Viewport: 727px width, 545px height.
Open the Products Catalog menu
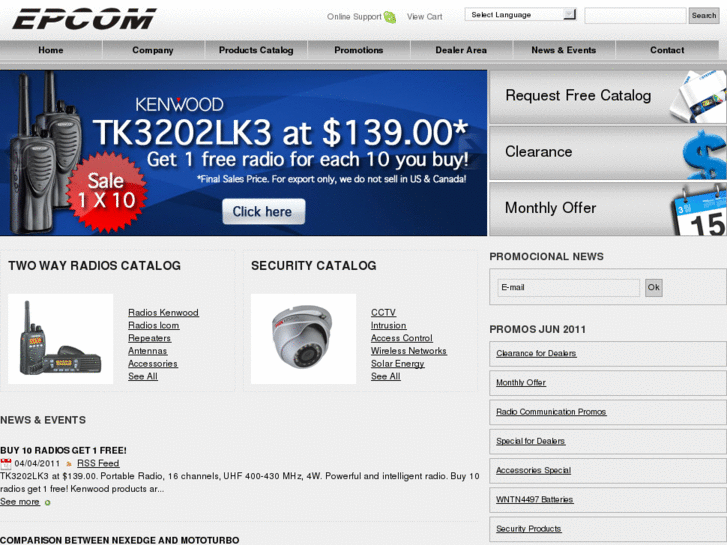[256, 50]
